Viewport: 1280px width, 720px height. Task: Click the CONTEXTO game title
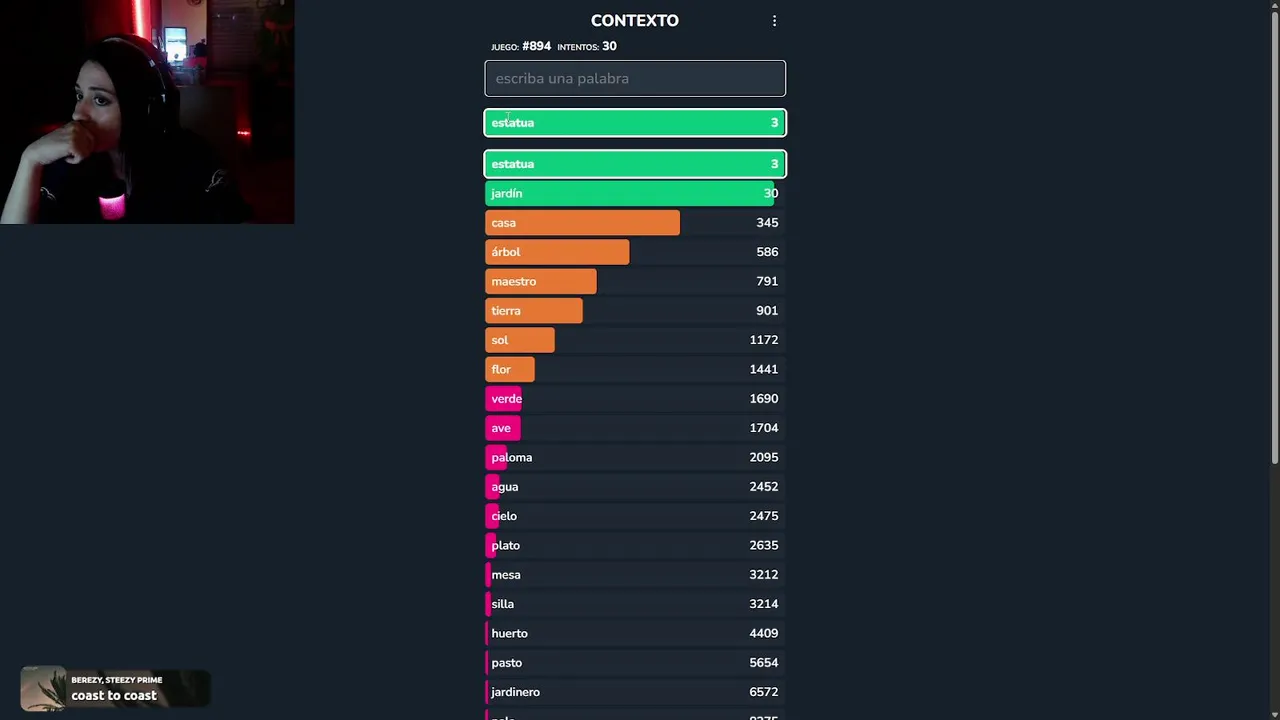(x=634, y=21)
